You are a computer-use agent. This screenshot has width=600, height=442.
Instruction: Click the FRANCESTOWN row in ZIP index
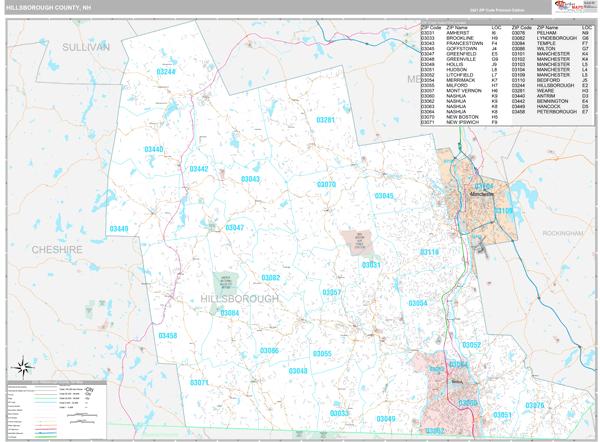click(463, 44)
